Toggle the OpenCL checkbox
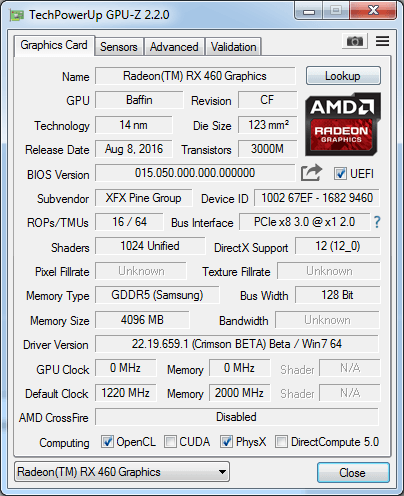Viewport: 404px width, 496px height. click(107, 442)
